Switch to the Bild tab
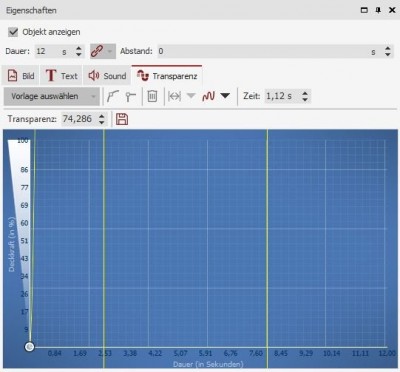This screenshot has width=400, height=372. 21,76
